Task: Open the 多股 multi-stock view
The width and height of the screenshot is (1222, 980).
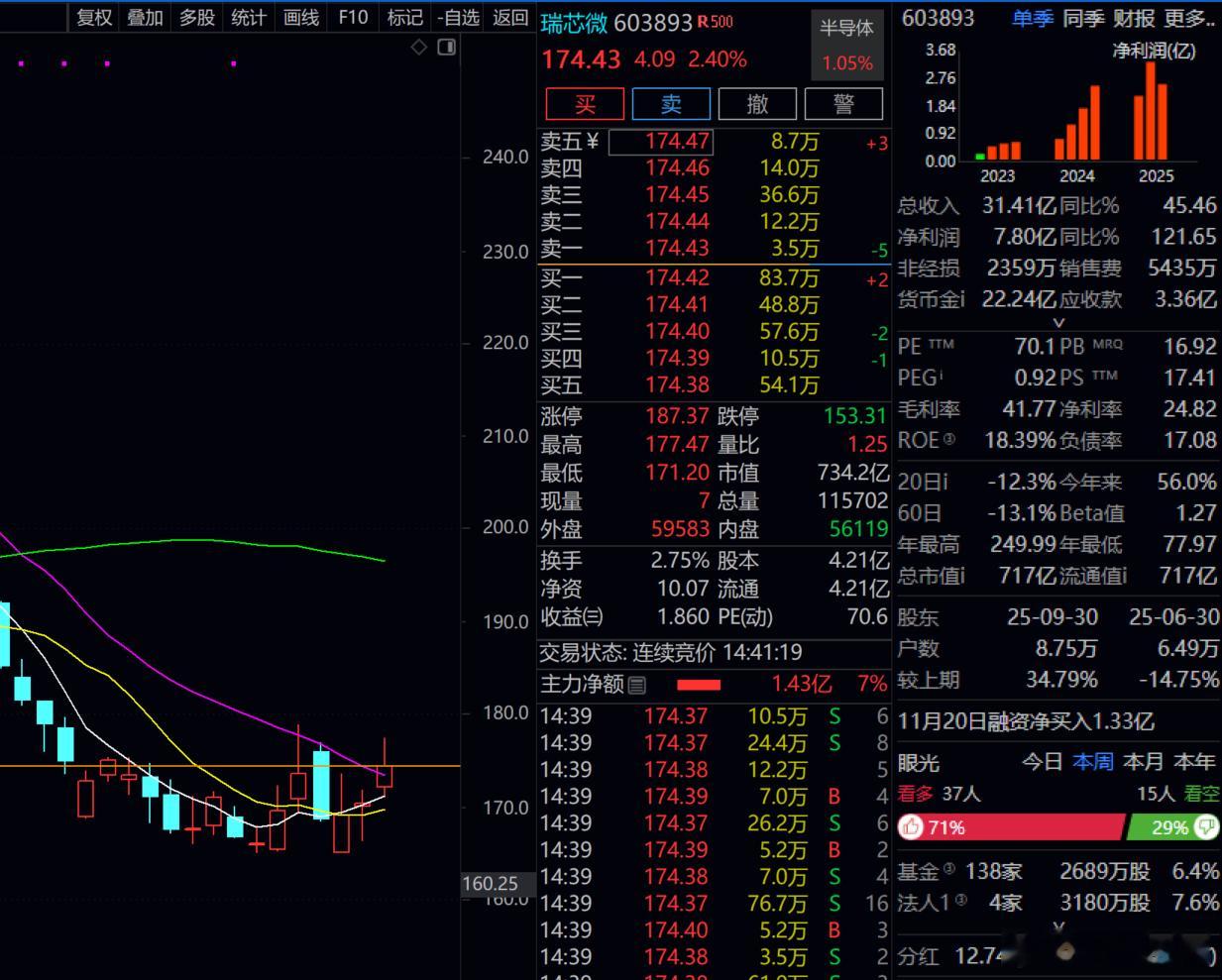Action: pyautogui.click(x=196, y=17)
